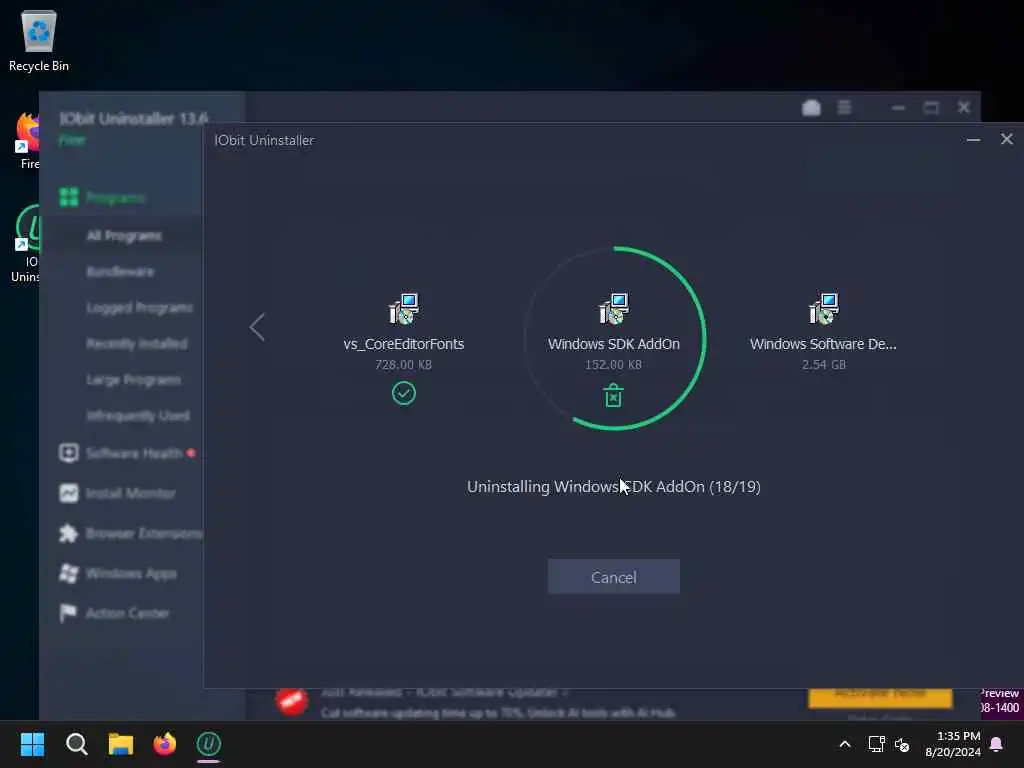Open the clock showing 1:35 PM
The image size is (1024, 768).
pos(953,744)
